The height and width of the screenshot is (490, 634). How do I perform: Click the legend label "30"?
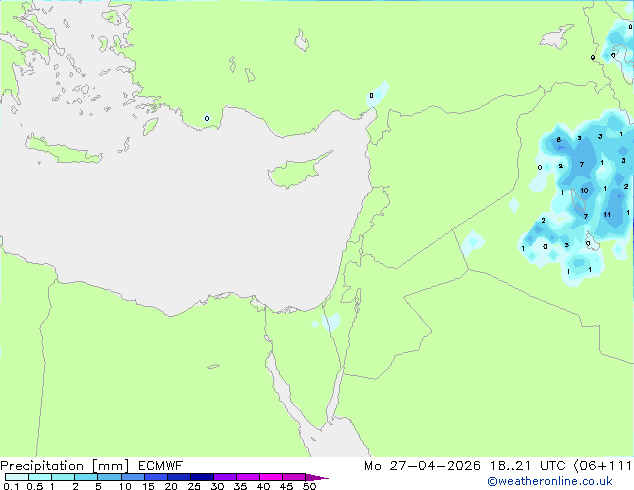217,486
